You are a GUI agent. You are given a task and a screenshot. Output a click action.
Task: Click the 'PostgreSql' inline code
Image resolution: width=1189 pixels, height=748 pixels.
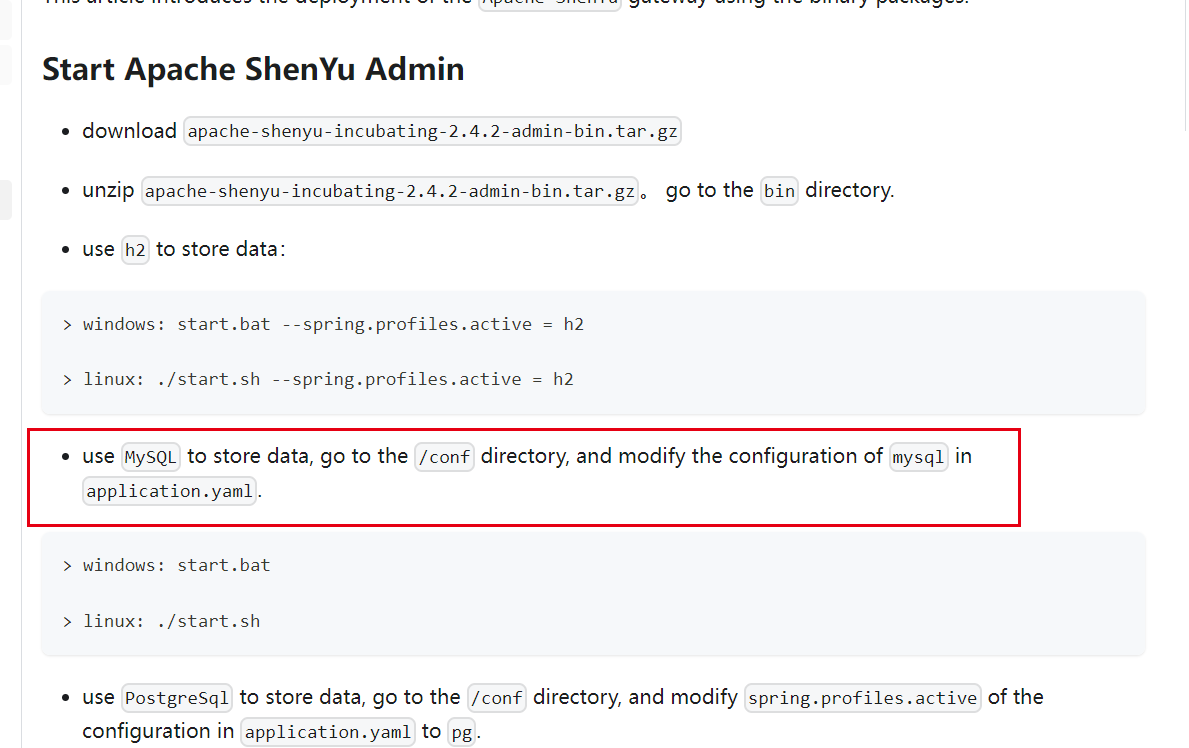click(x=177, y=698)
